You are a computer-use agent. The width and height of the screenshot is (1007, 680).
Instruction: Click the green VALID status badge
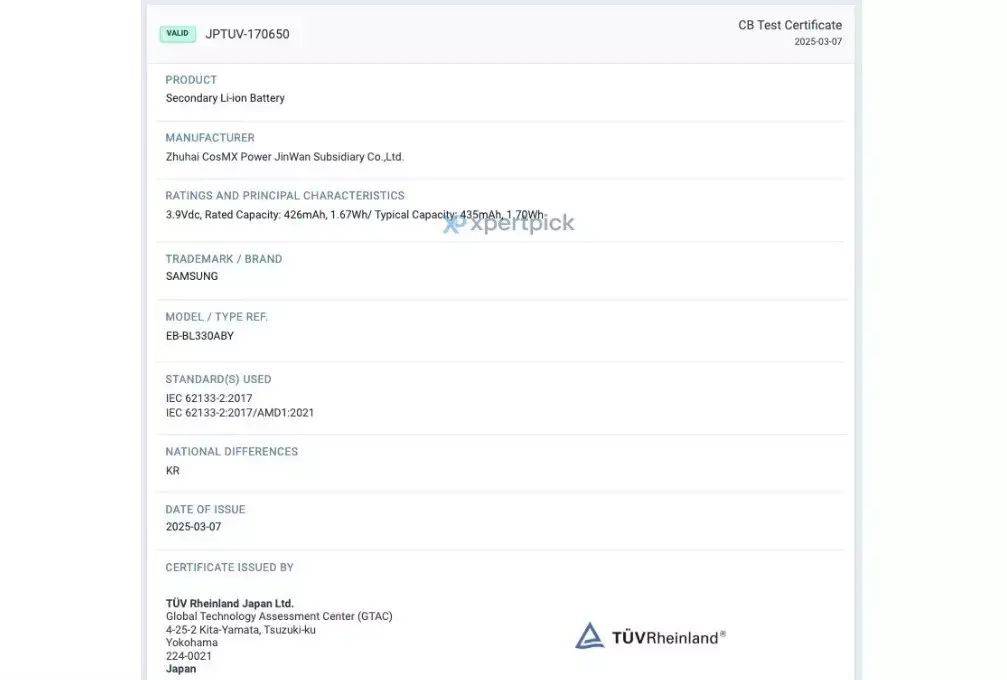pos(178,33)
